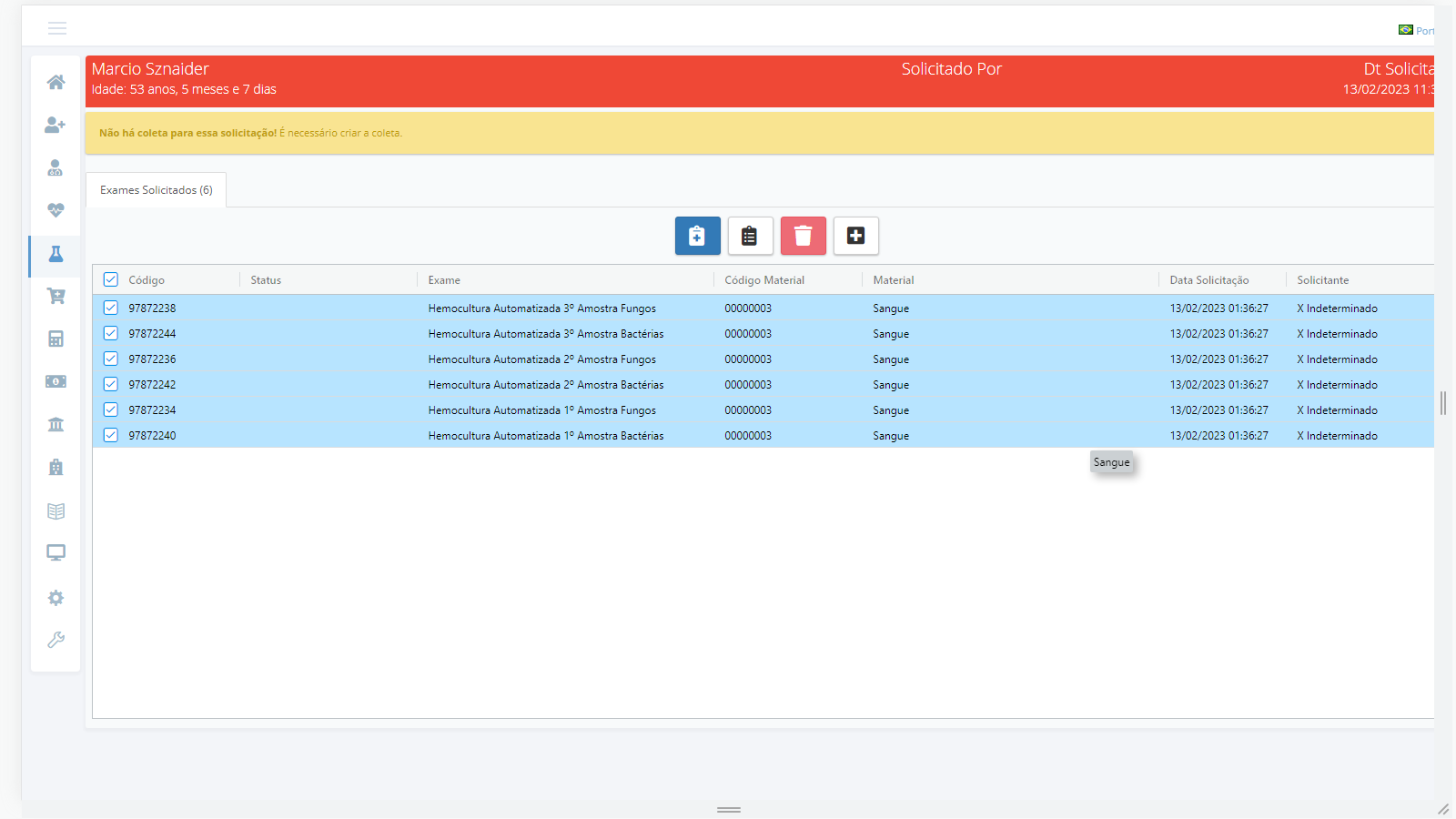Click the blue clipboard-plus button

(697, 236)
